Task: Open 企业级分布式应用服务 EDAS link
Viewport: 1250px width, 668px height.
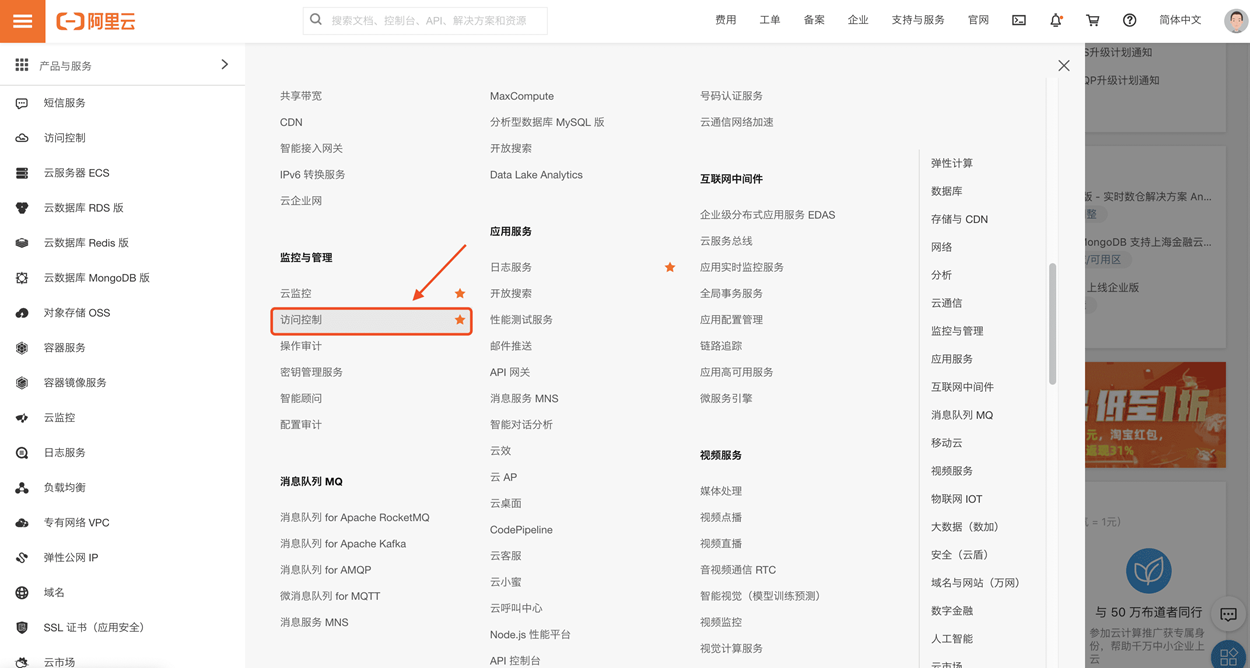Action: pyautogui.click(x=767, y=215)
